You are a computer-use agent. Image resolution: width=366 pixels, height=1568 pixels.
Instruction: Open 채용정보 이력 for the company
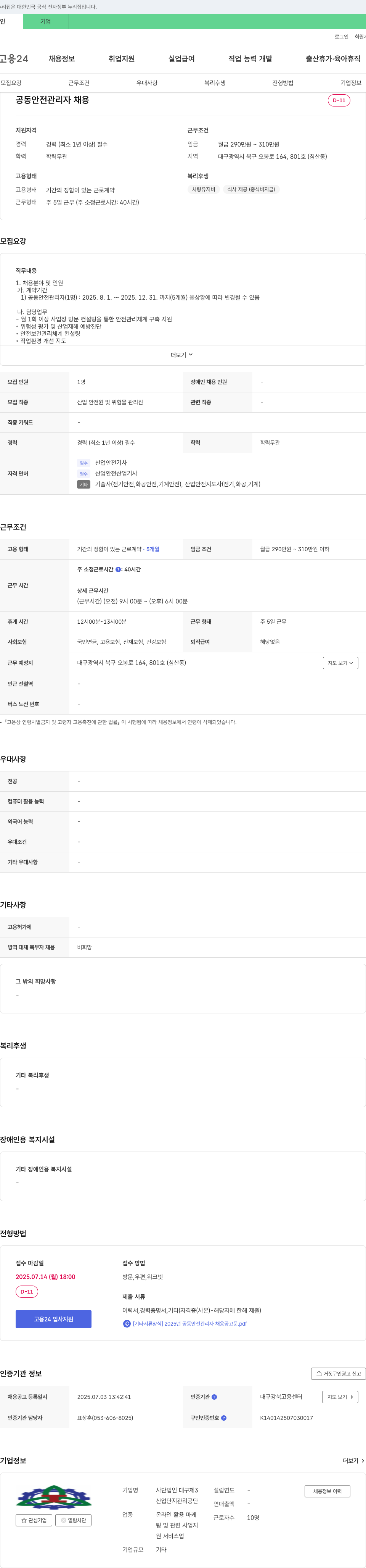click(327, 1491)
